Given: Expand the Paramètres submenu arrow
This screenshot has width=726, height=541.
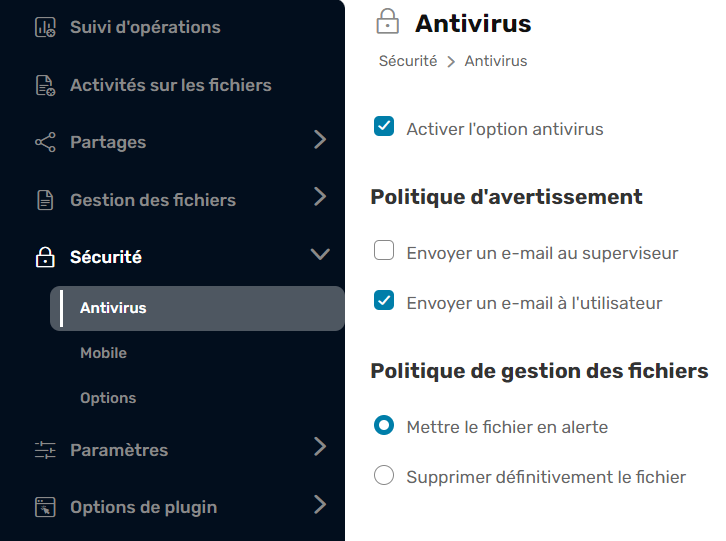Looking at the screenshot, I should tap(320, 447).
